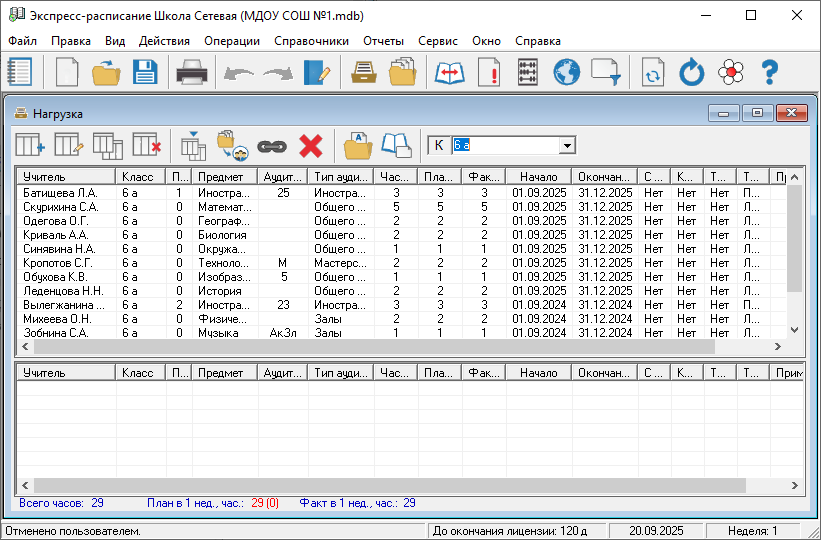Click lower table horizontal scrollbar left arrow

25,485
